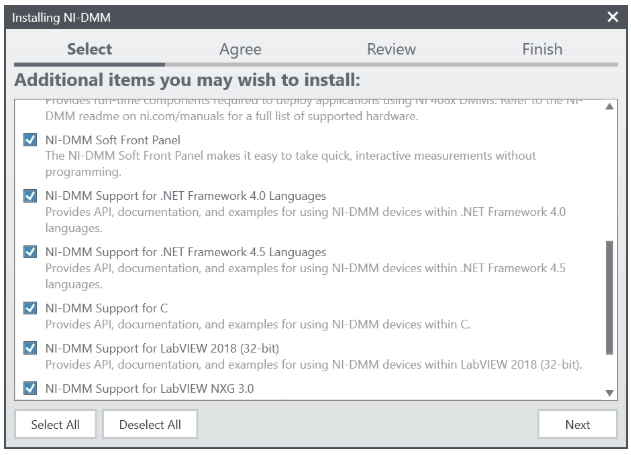
Task: Switch to the Select step tab
Action: pos(89,49)
